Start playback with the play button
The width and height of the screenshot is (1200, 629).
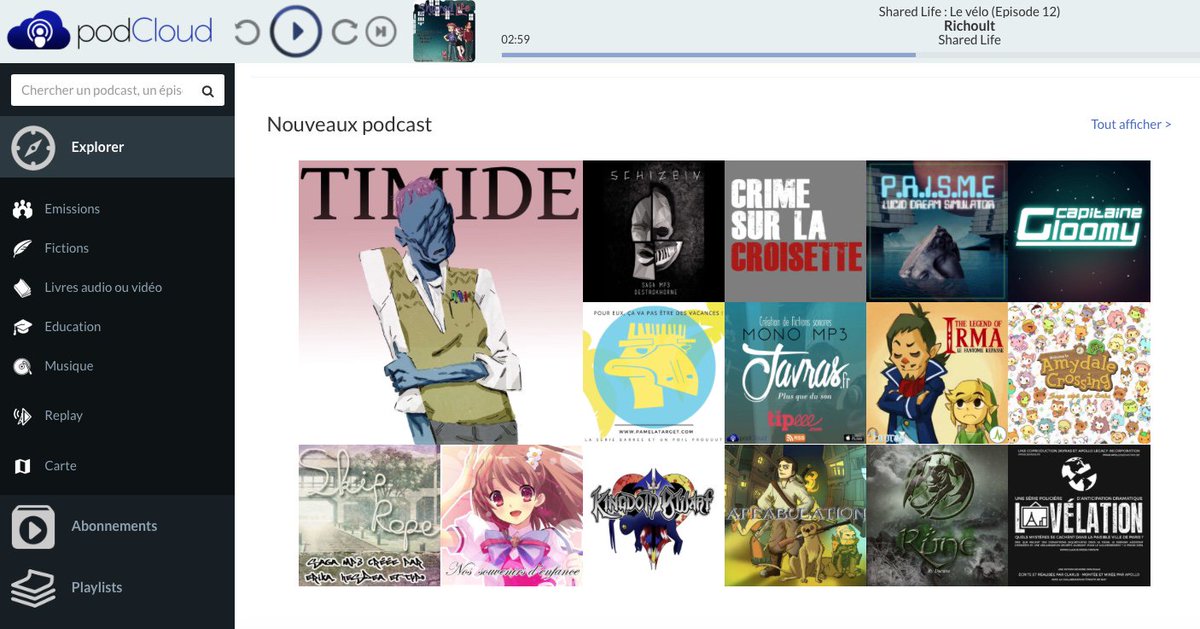click(296, 32)
